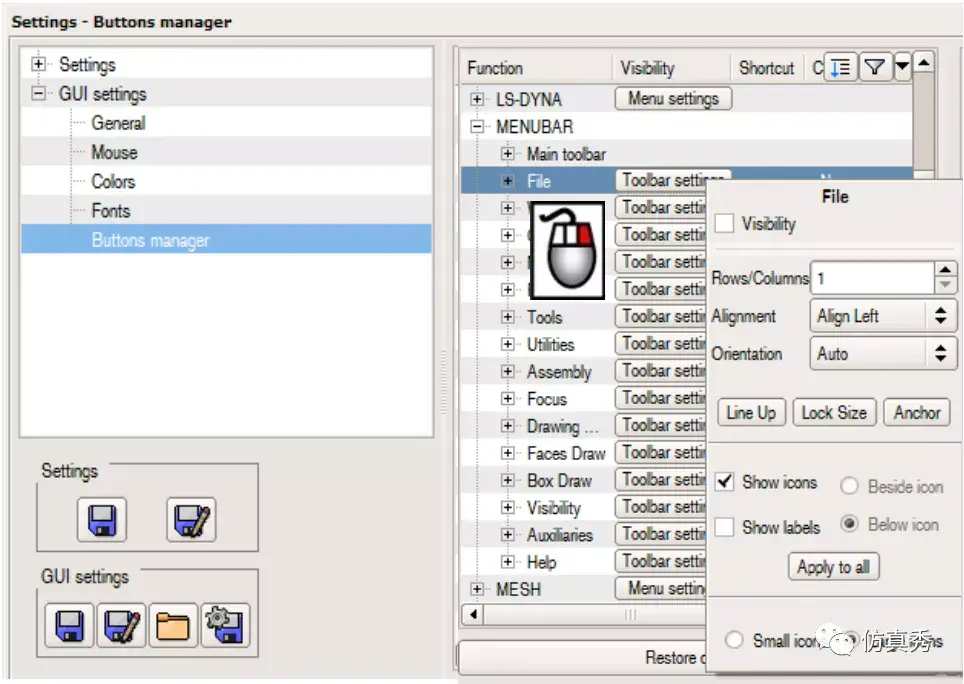The width and height of the screenshot is (964, 684).
Task: Open the Alignment dropdown showing Align Left
Action: point(883,316)
